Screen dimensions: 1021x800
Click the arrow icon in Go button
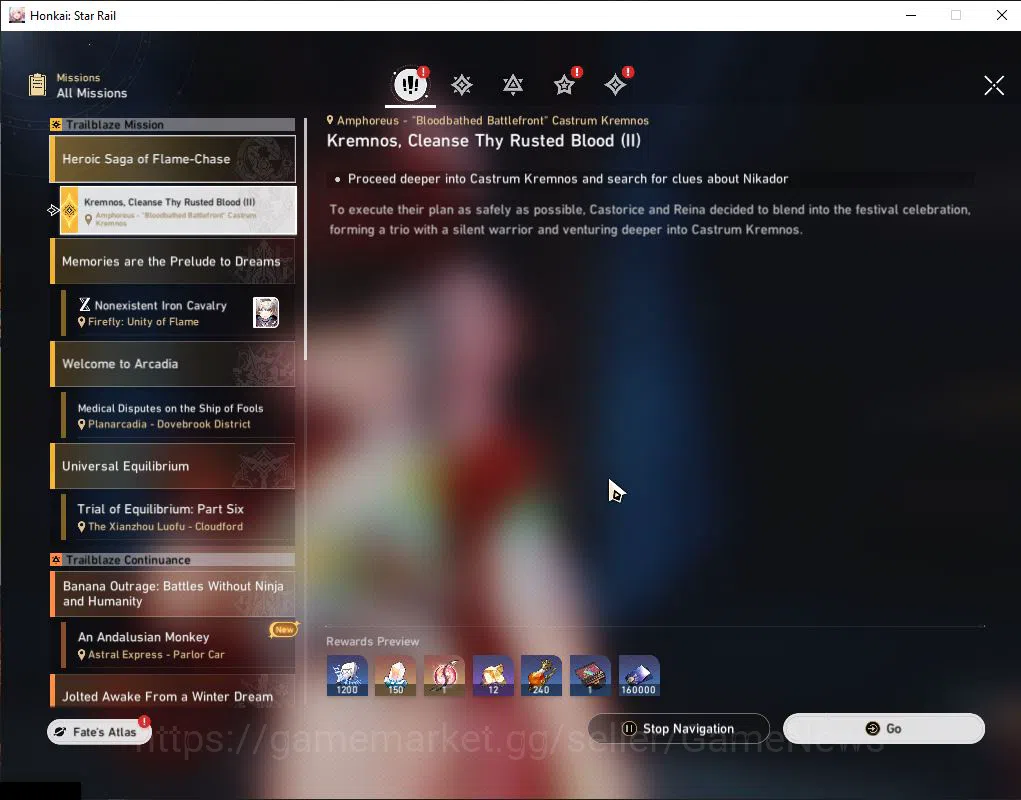coord(873,728)
